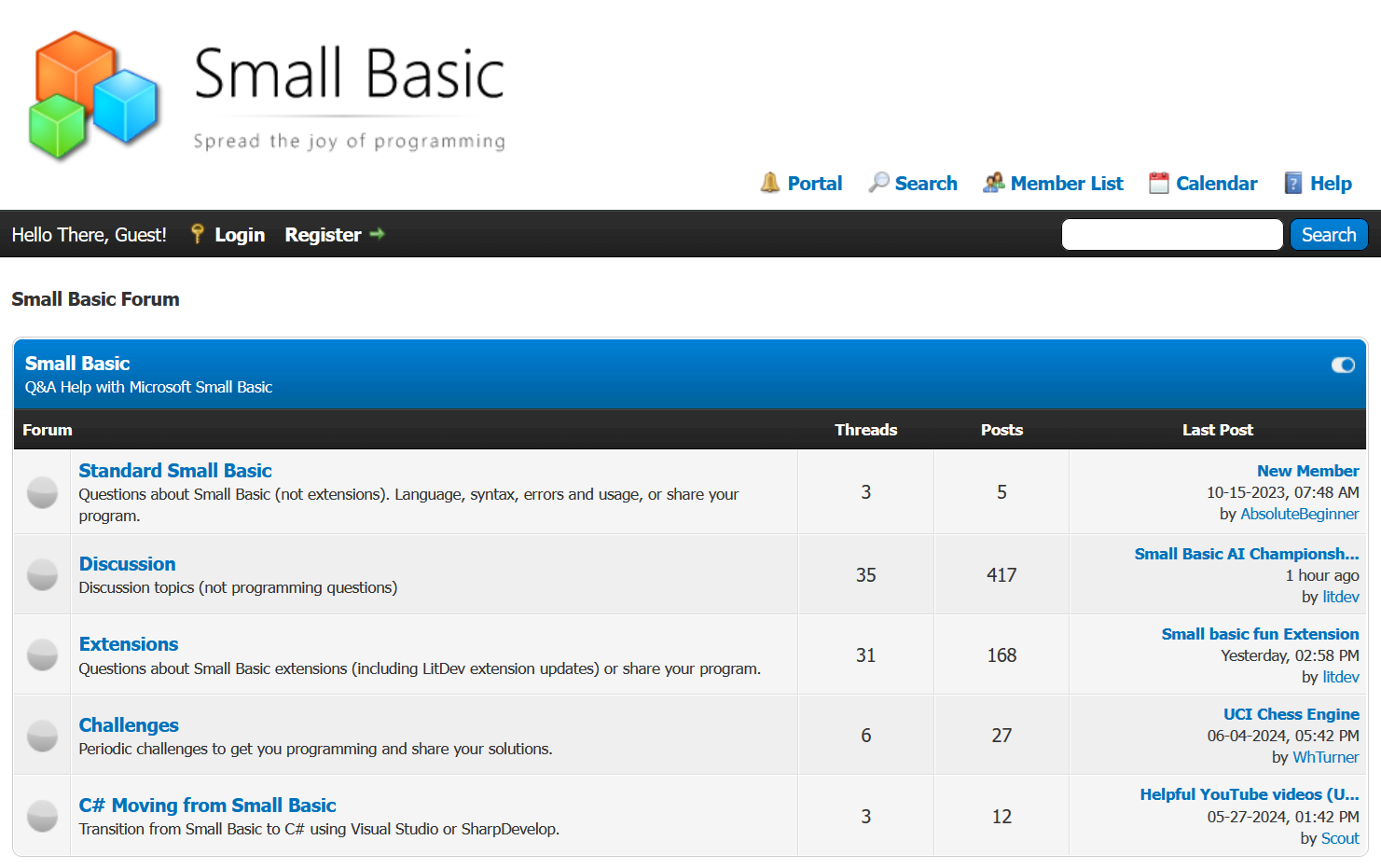Open the Member List page
The image size is (1381, 868).
pyautogui.click(x=1067, y=184)
